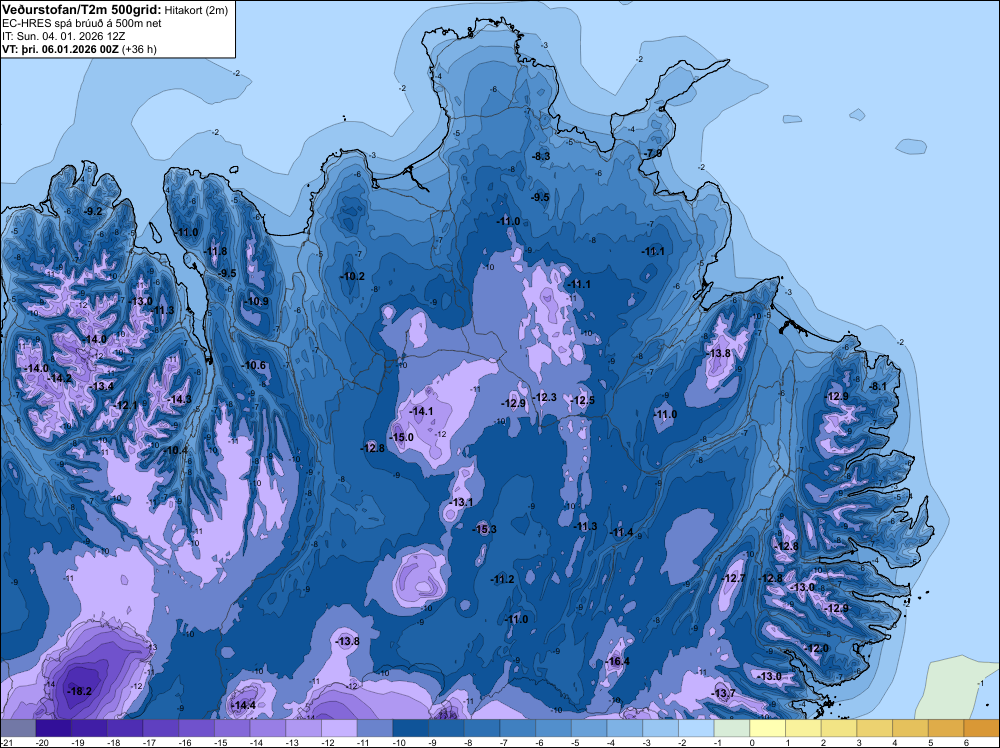Screen dimensions: 1000x748
Task: Click the '-8.1' temperature label
Action: click(x=878, y=386)
